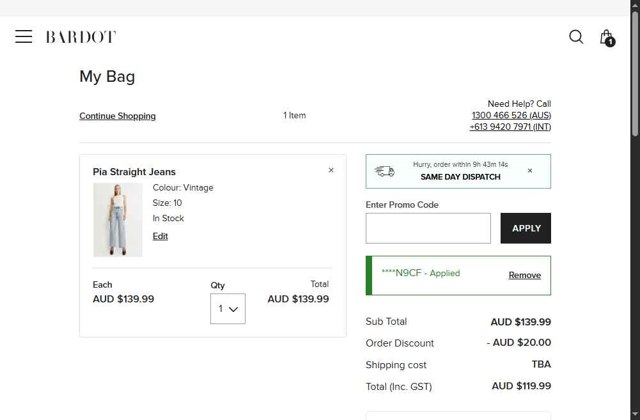Open the search magnifier icon

576,37
